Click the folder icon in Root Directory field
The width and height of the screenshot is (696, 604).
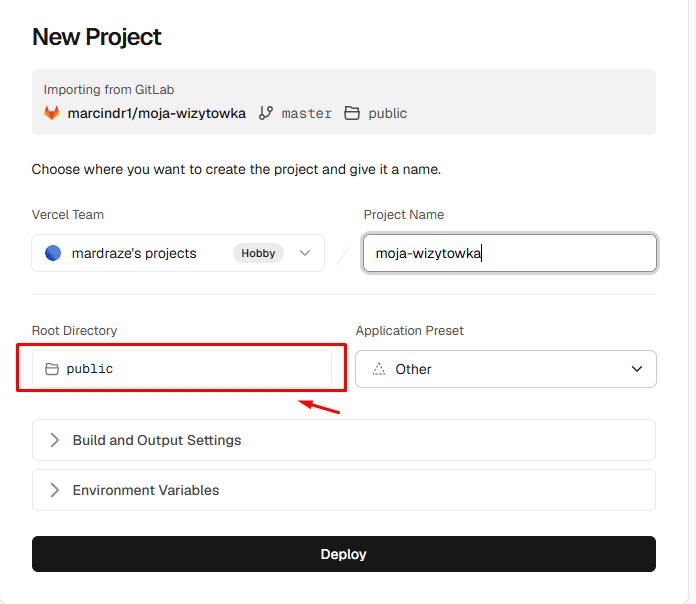52,369
